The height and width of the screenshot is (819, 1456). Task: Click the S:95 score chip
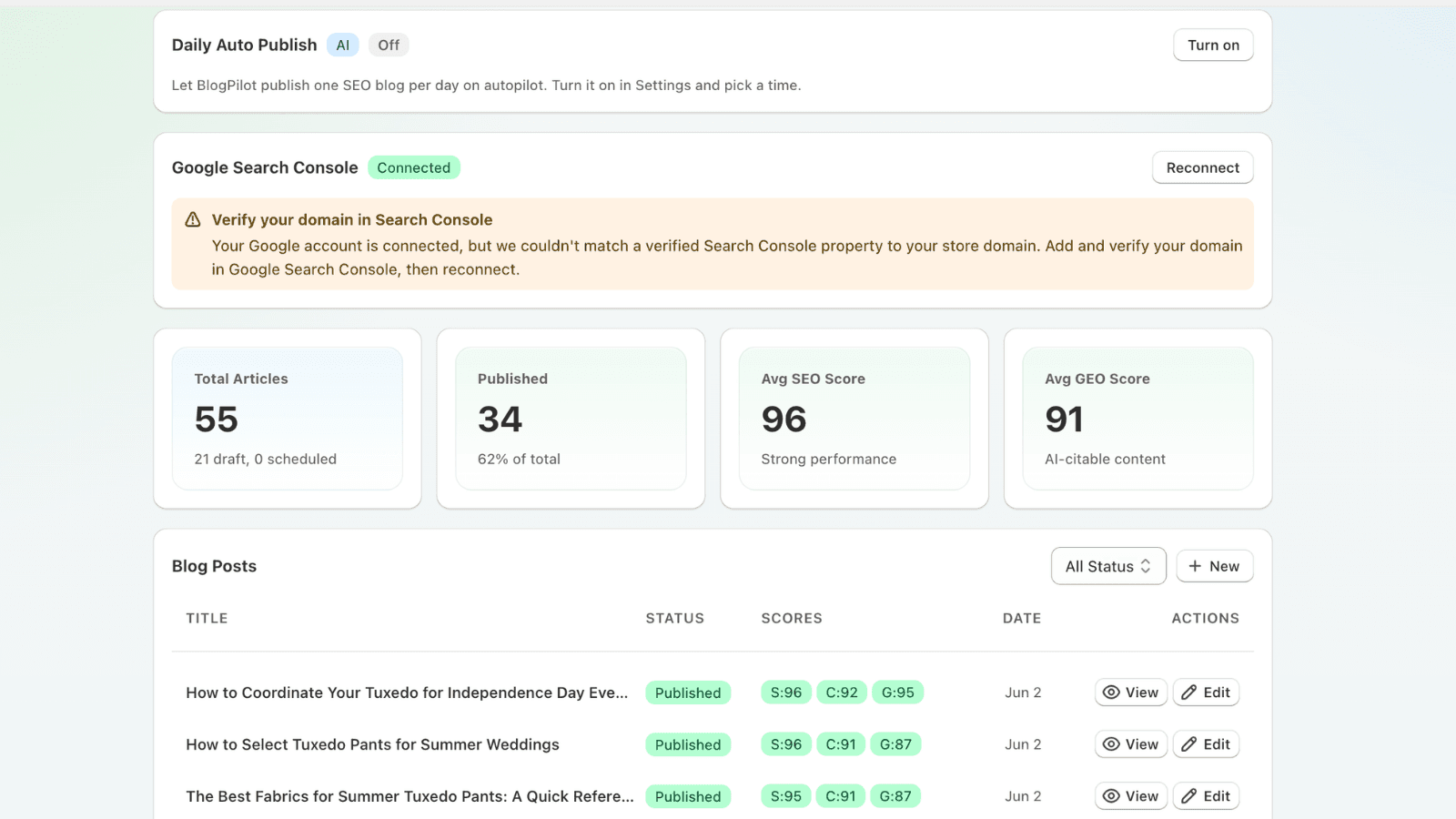tap(786, 796)
